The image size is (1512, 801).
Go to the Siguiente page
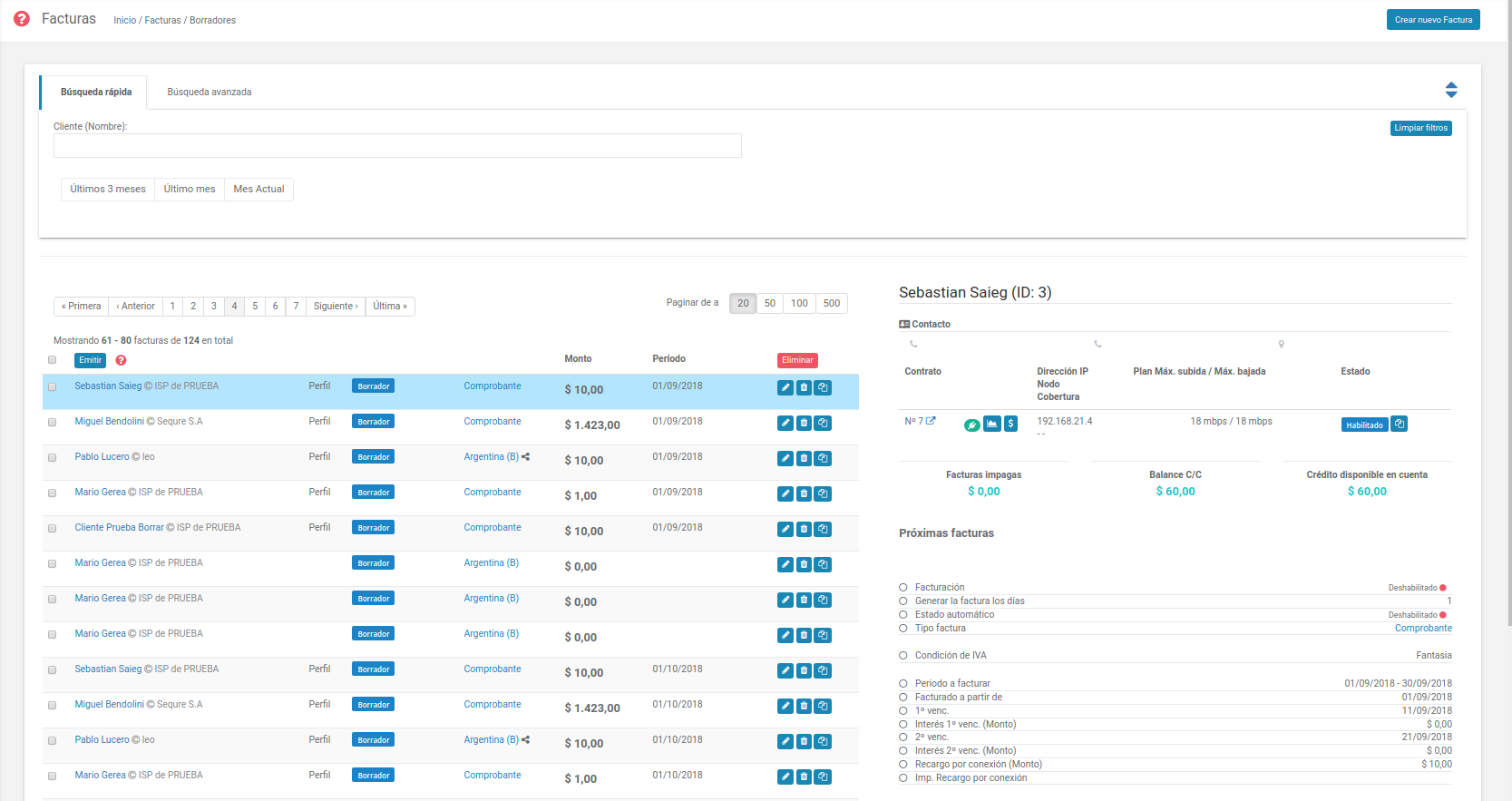coord(336,306)
